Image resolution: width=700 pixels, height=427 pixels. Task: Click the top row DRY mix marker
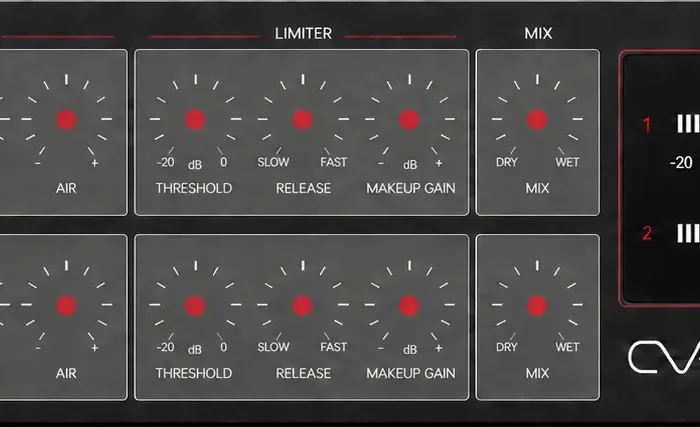[507, 162]
